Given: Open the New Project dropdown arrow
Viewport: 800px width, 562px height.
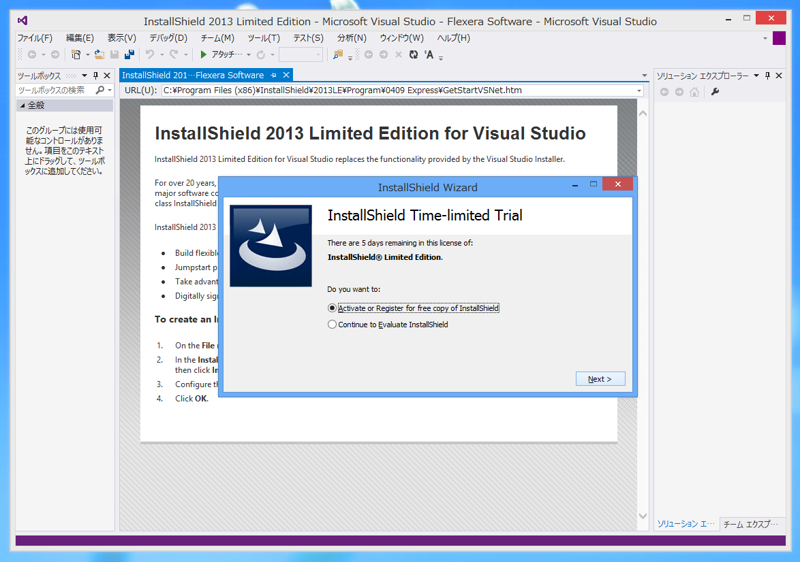Looking at the screenshot, I should [x=88, y=55].
